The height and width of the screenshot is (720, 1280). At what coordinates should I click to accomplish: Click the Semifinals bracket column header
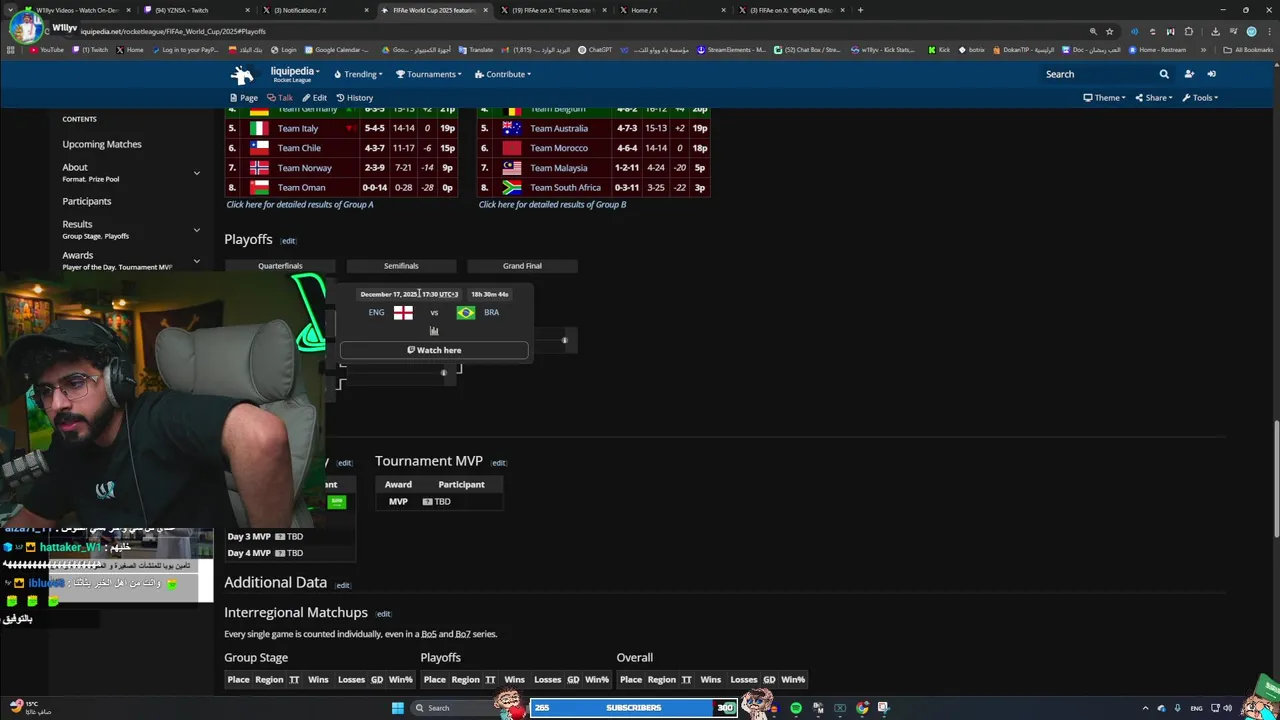click(401, 266)
